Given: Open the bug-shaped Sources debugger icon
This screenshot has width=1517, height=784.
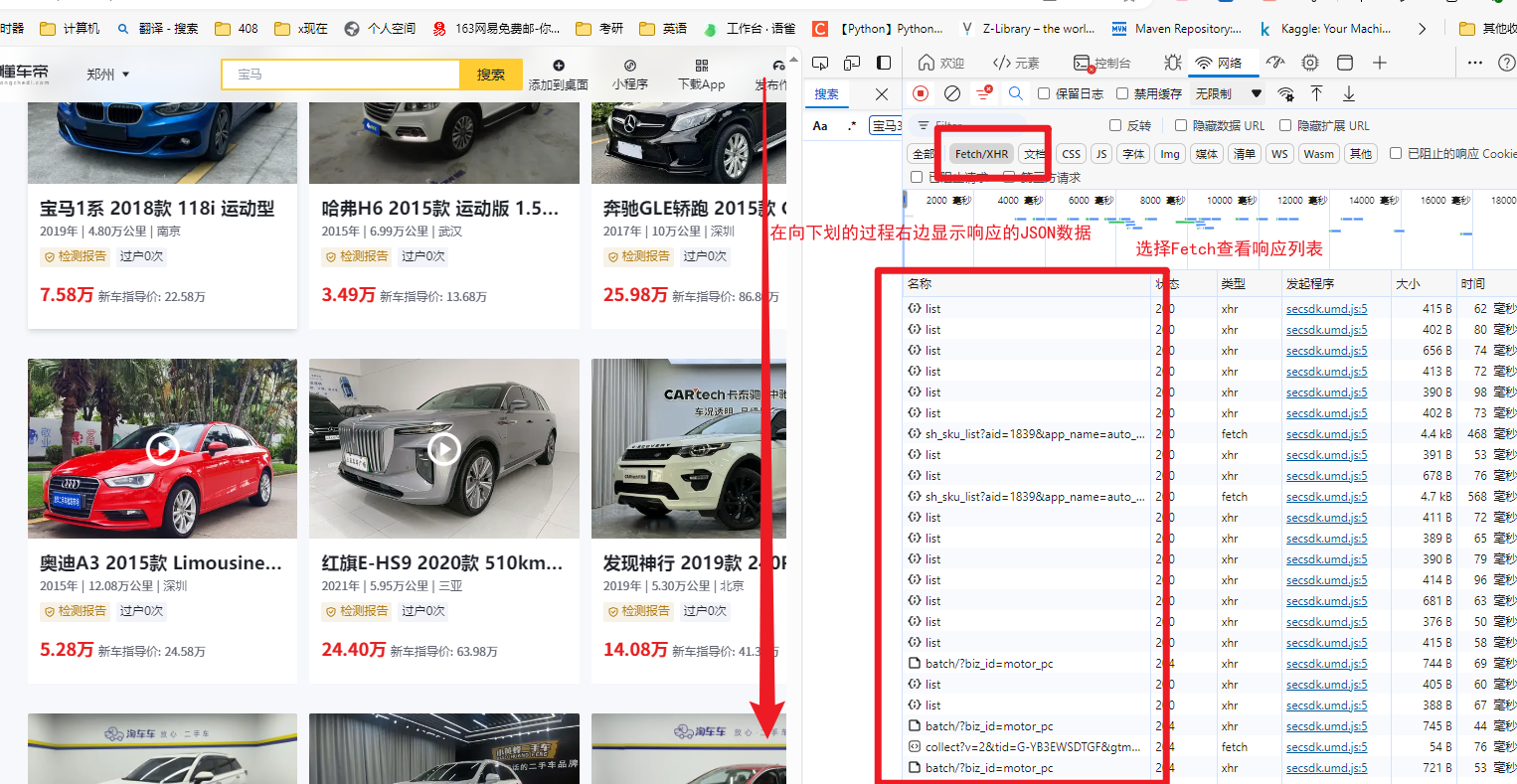Looking at the screenshot, I should tap(1173, 63).
